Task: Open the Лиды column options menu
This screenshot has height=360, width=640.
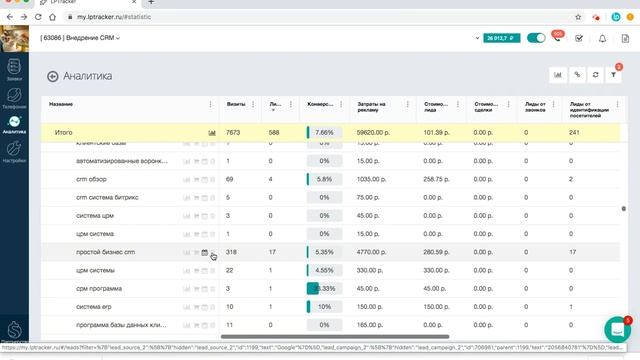Action: [x=291, y=104]
